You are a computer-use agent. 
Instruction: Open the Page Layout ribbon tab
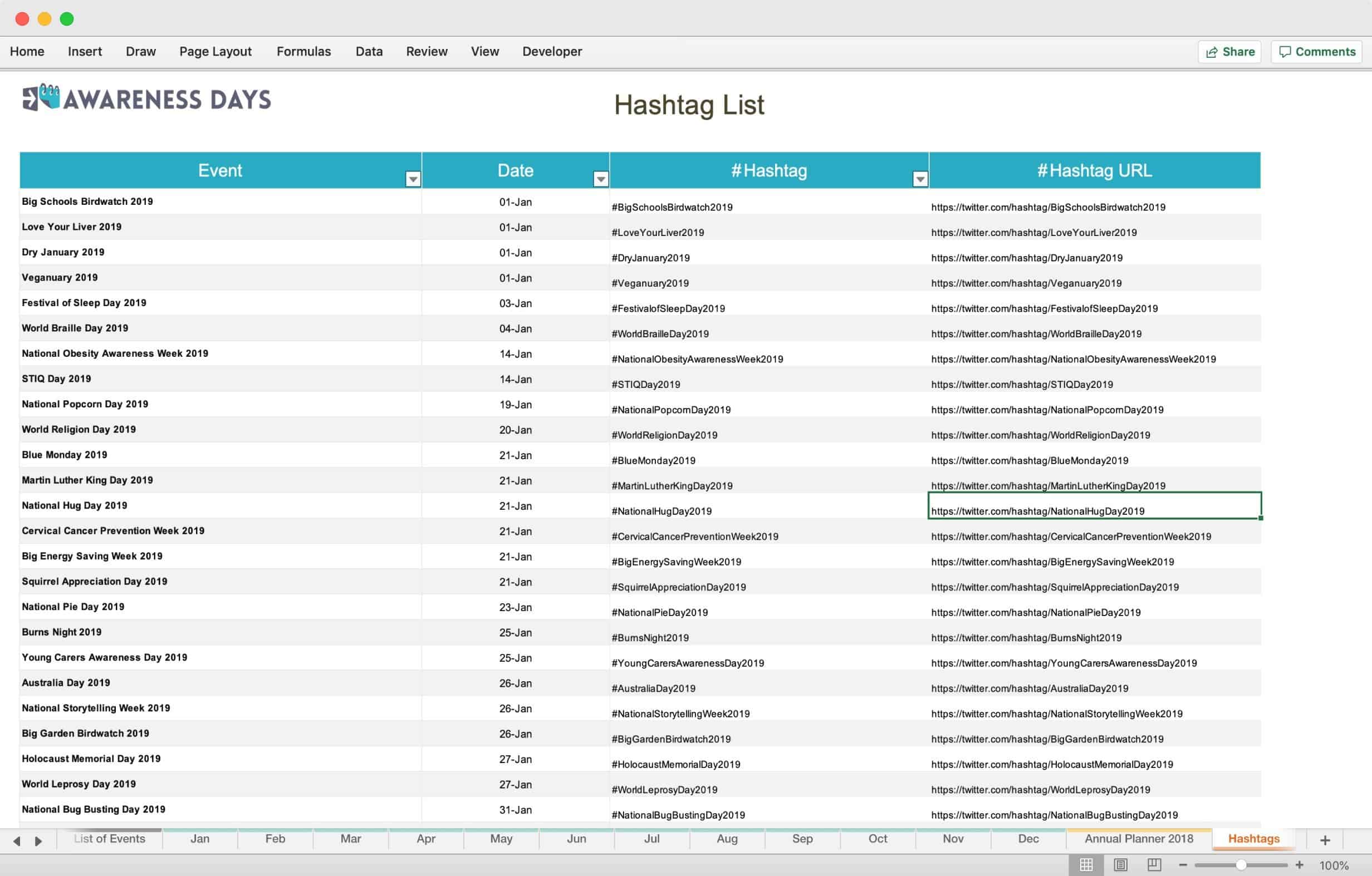(215, 51)
